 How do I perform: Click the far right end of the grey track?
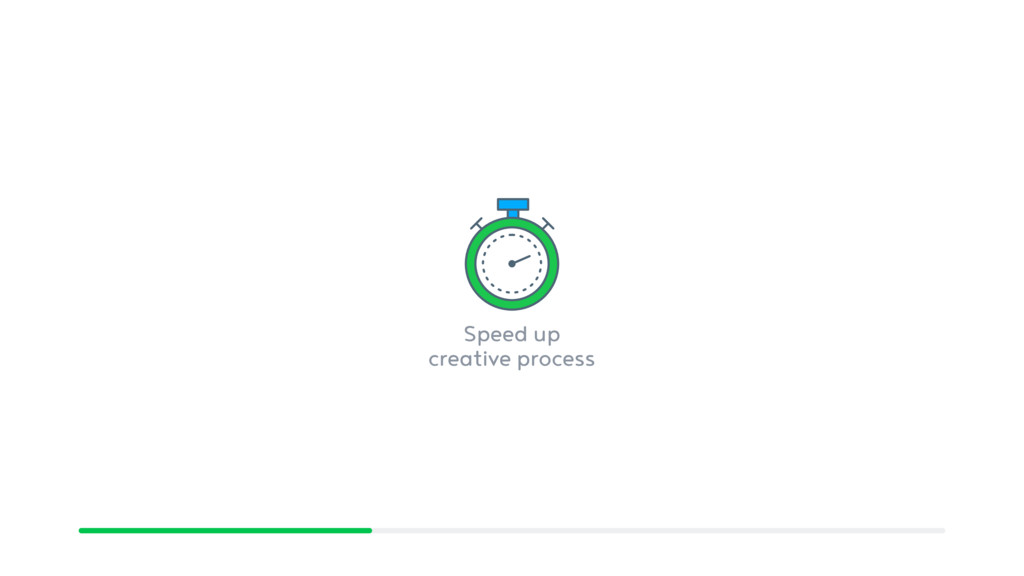pos(942,530)
